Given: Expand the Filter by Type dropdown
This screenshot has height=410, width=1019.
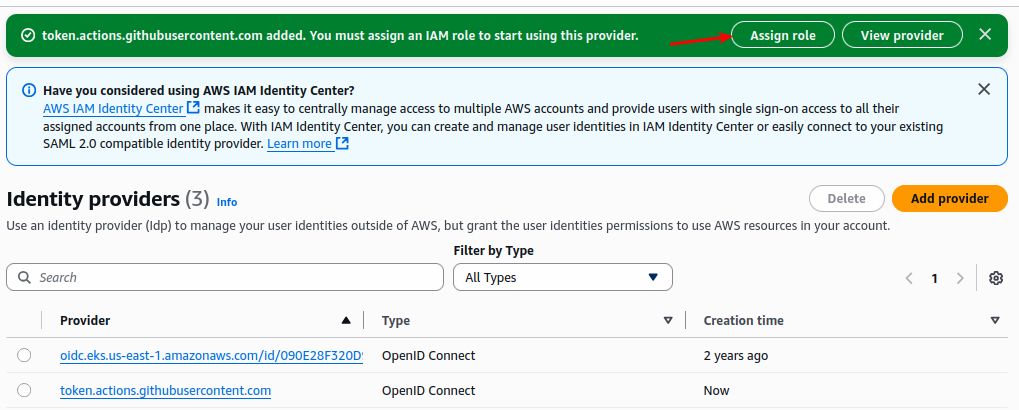Looking at the screenshot, I should pos(563,277).
